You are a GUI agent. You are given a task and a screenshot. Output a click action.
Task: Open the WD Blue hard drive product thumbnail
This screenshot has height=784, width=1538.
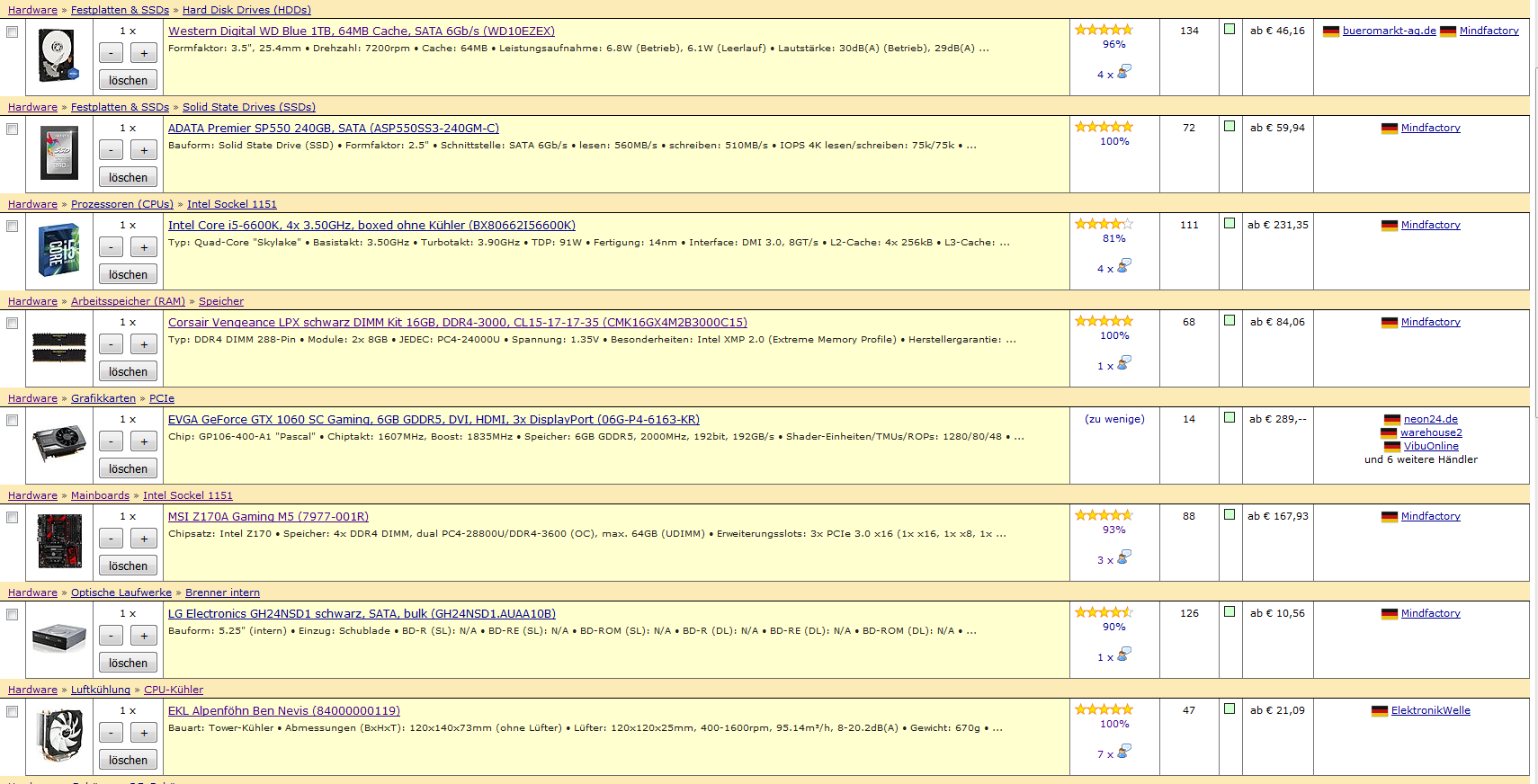pyautogui.click(x=58, y=56)
